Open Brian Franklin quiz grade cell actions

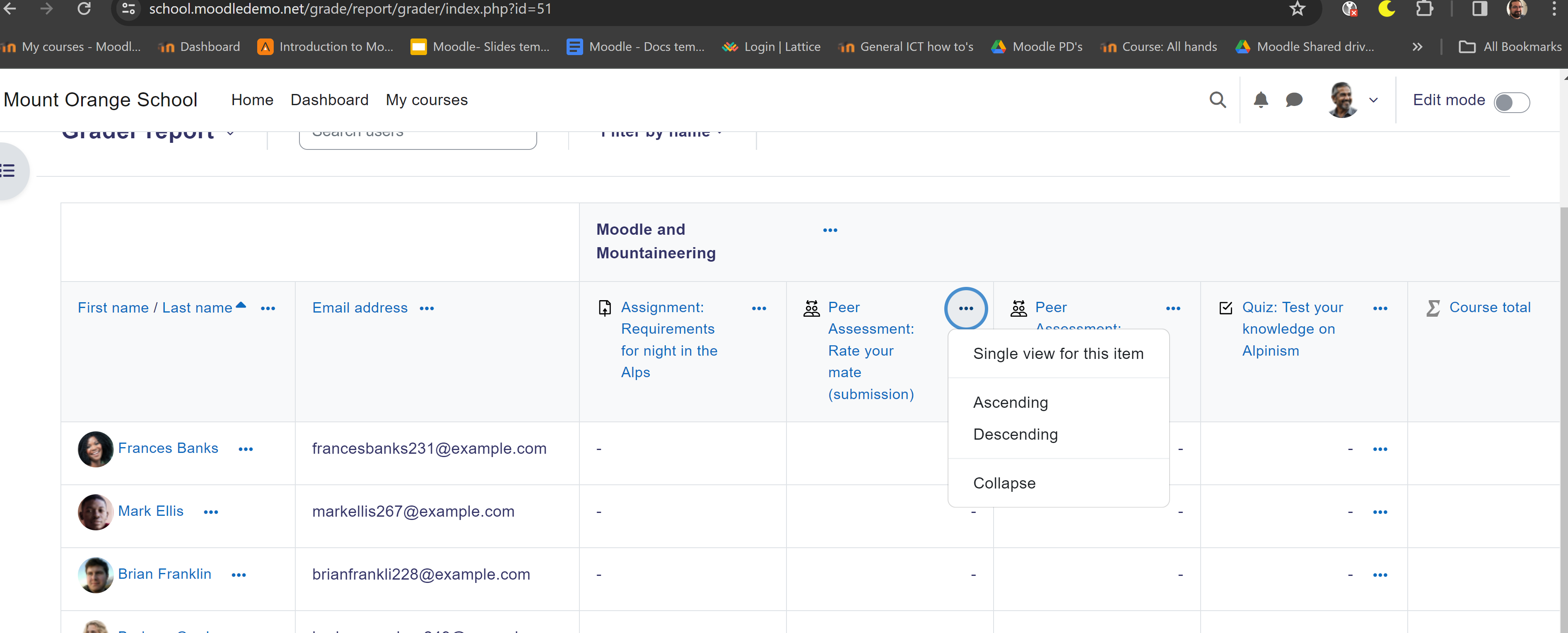(1380, 575)
